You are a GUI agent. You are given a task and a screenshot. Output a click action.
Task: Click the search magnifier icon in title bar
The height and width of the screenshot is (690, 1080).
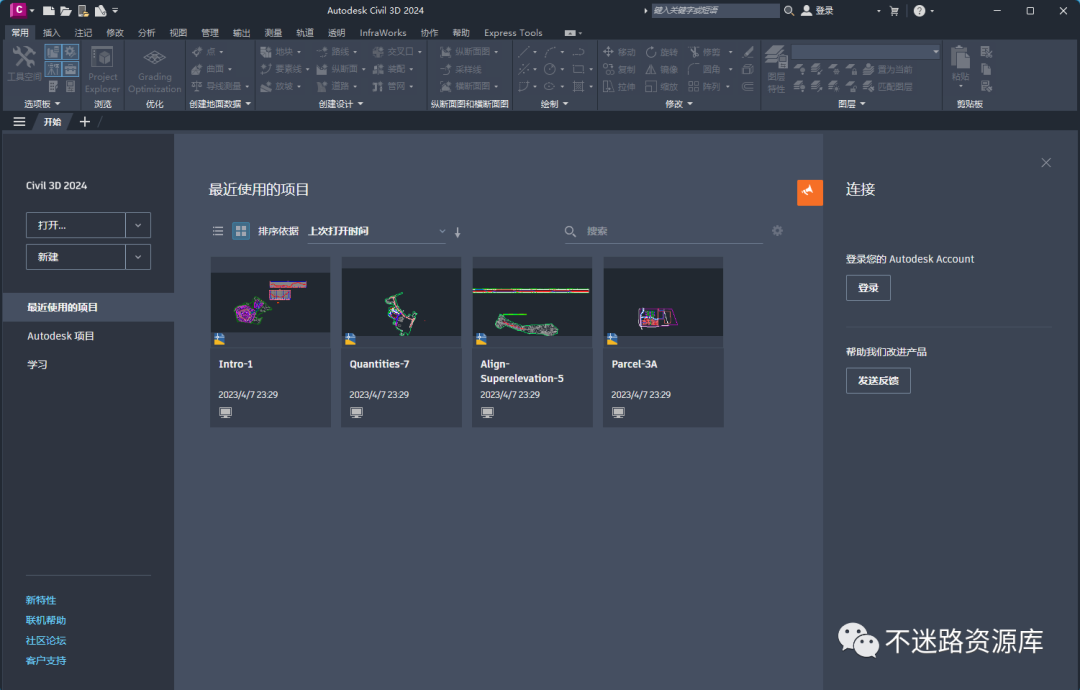(x=789, y=10)
